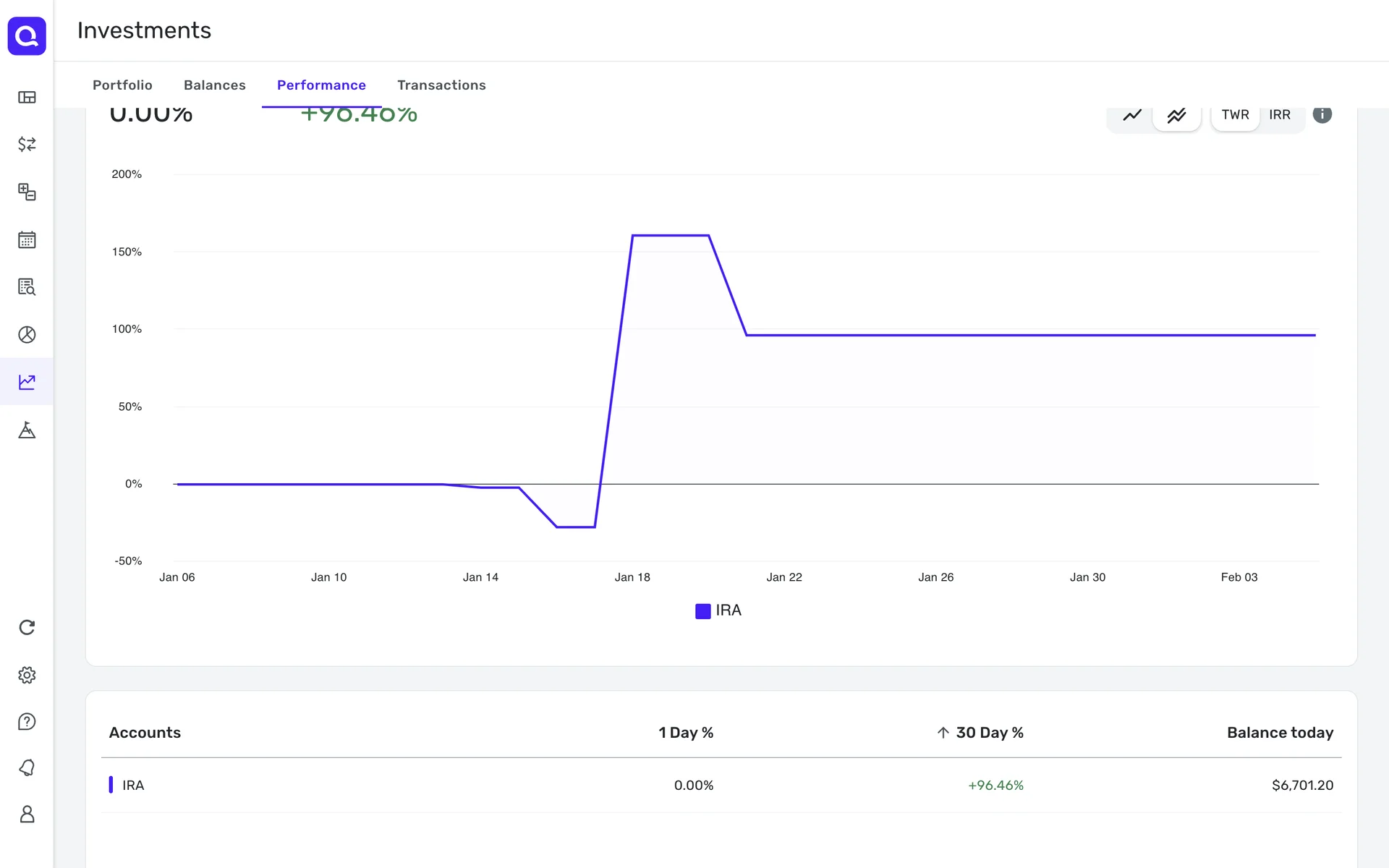Open the pie chart icon in sidebar

pyautogui.click(x=27, y=334)
